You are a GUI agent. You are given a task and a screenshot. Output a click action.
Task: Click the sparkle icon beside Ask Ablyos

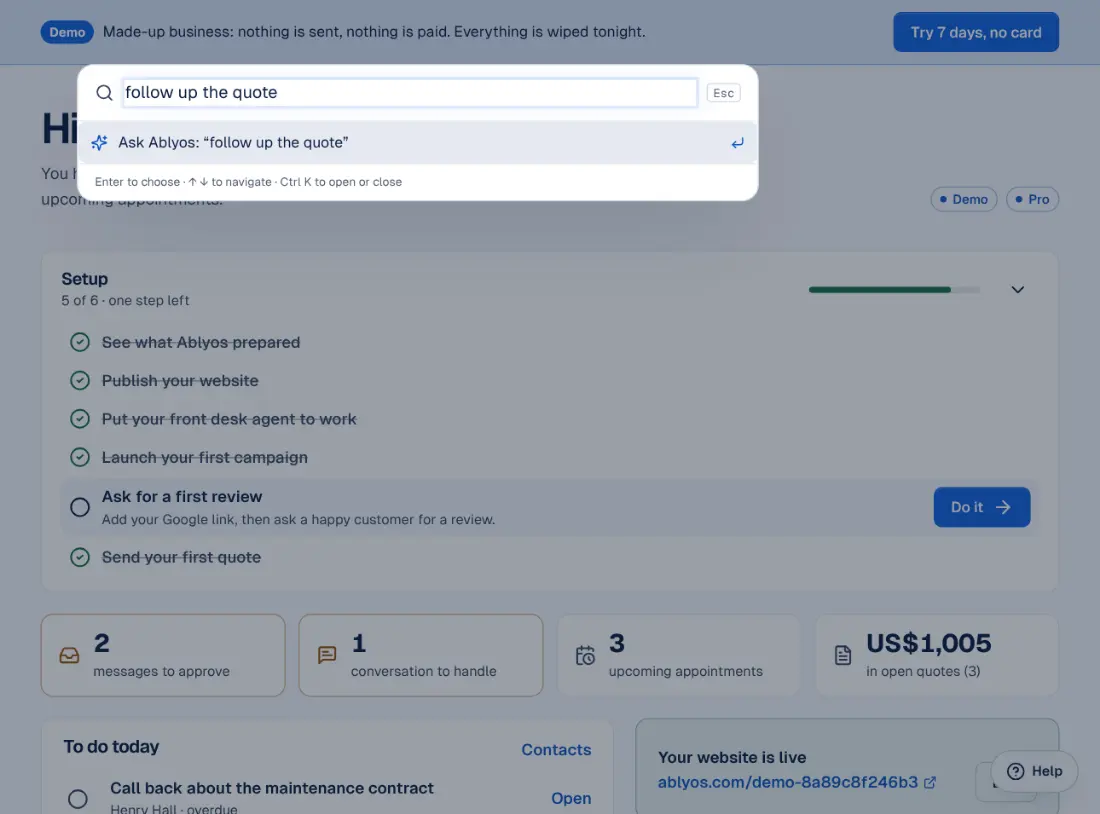tap(100, 142)
